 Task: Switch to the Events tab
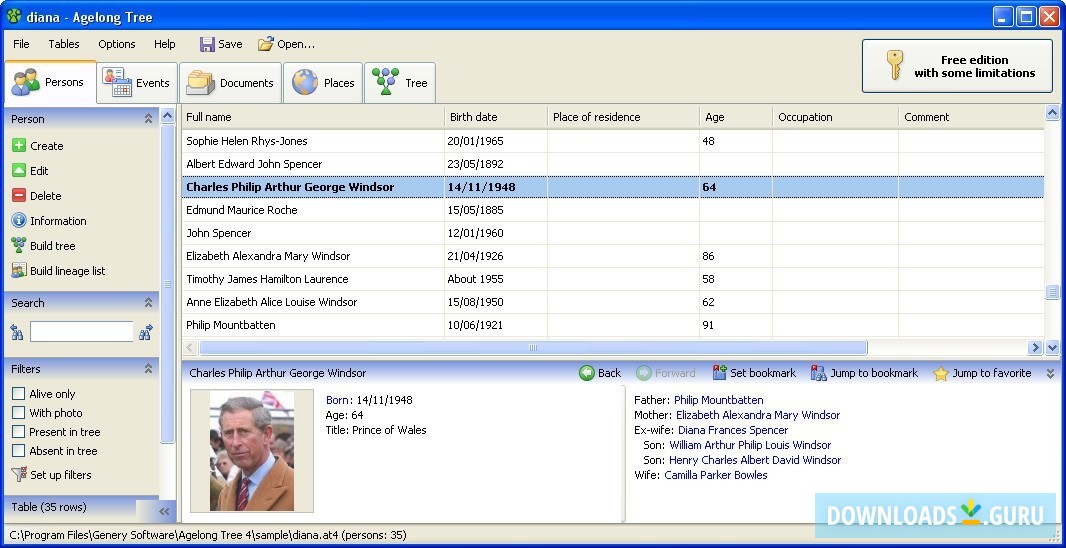click(137, 83)
